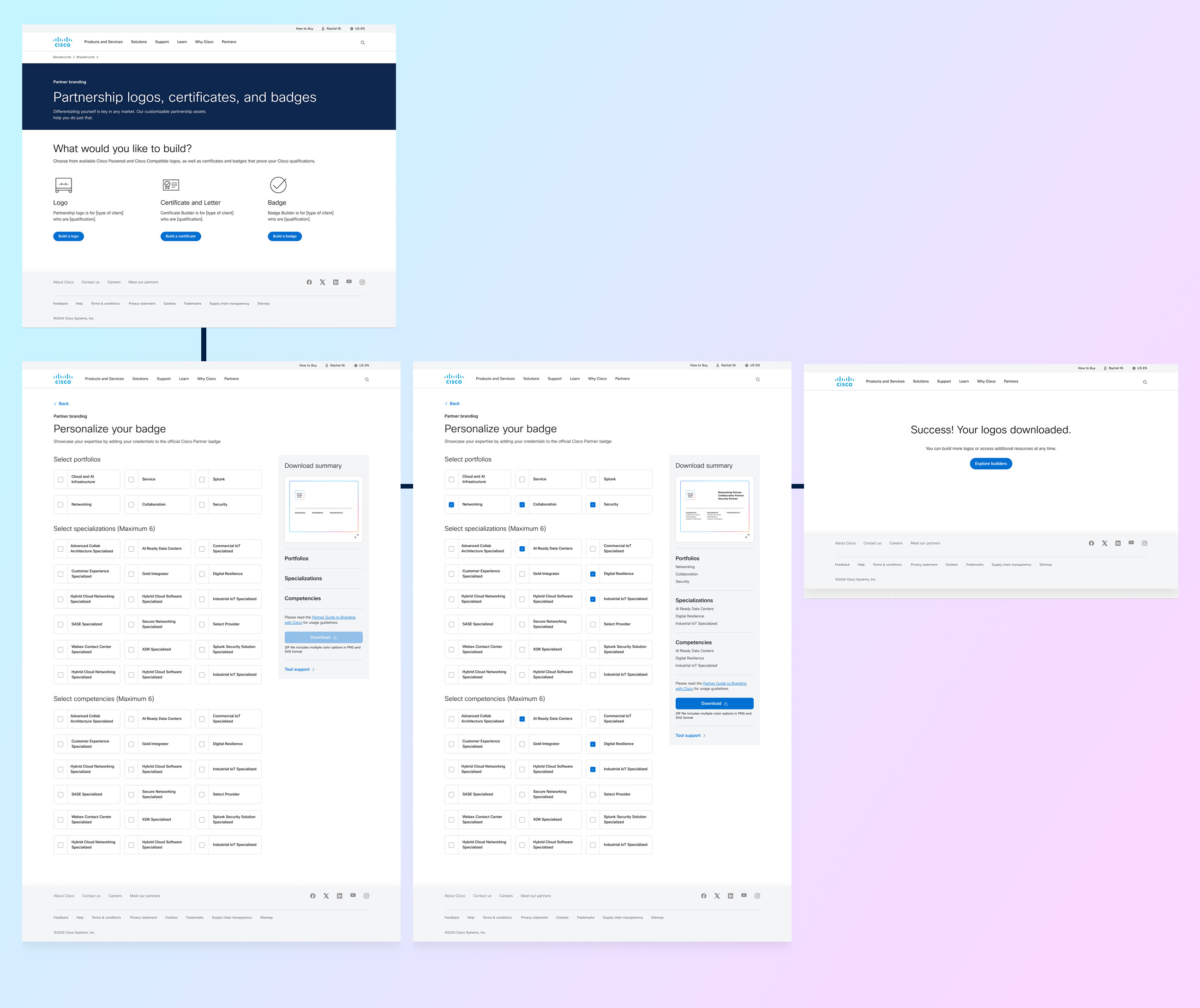This screenshot has width=1200, height=1008.
Task: Click the Logo builder monitor icon
Action: tap(63, 185)
